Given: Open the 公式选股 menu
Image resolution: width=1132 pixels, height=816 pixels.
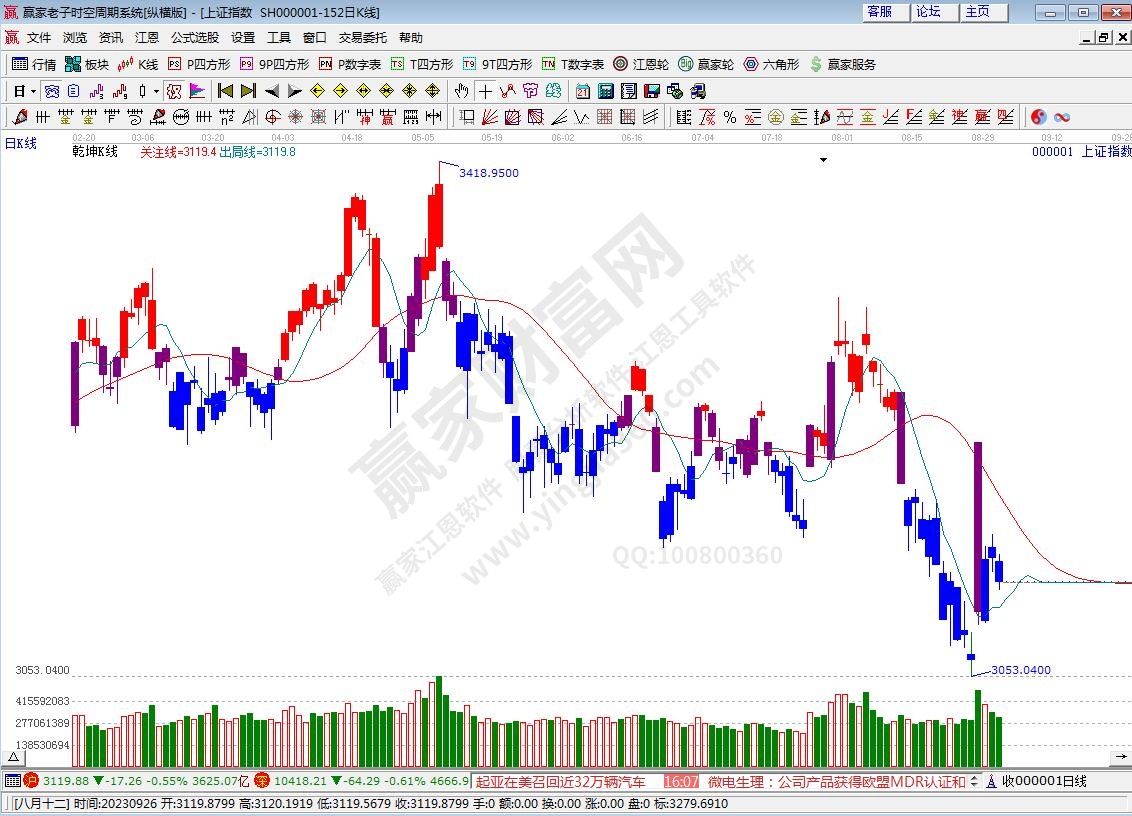Looking at the screenshot, I should click(x=194, y=37).
